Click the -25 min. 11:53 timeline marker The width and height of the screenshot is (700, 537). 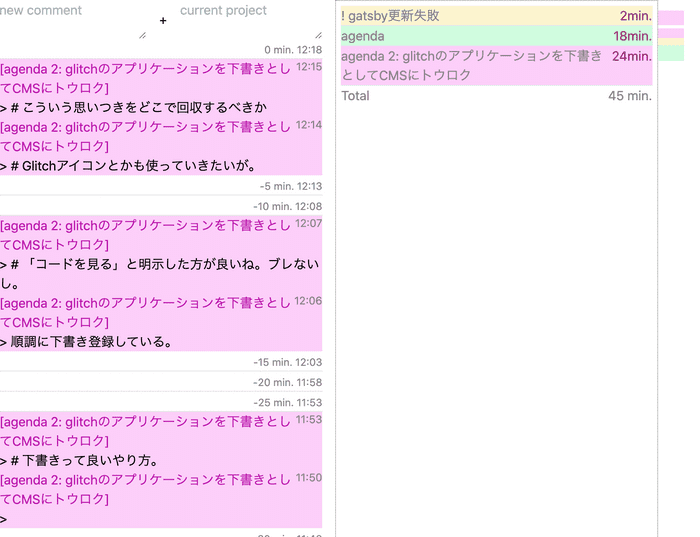287,402
